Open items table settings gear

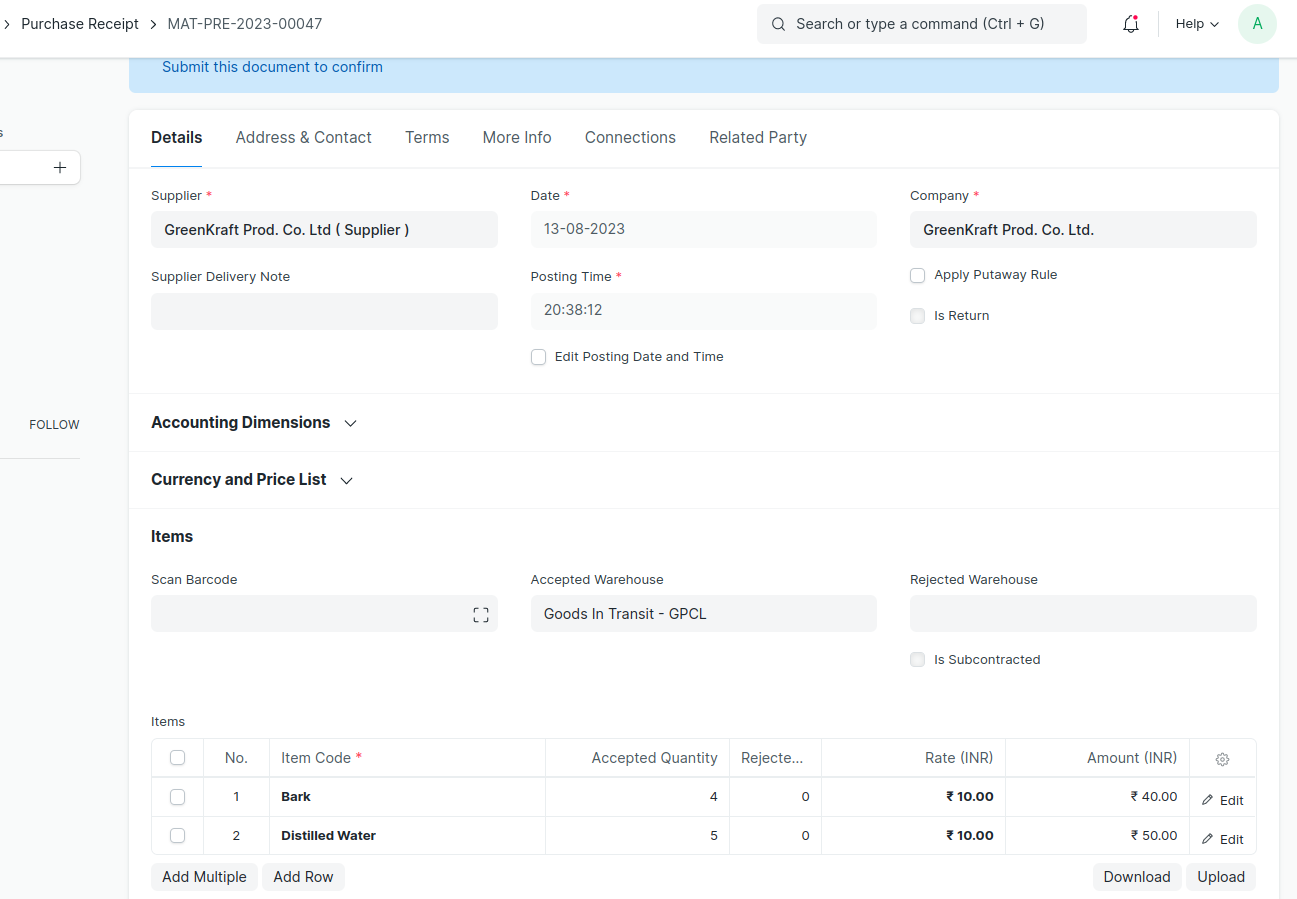1222,759
